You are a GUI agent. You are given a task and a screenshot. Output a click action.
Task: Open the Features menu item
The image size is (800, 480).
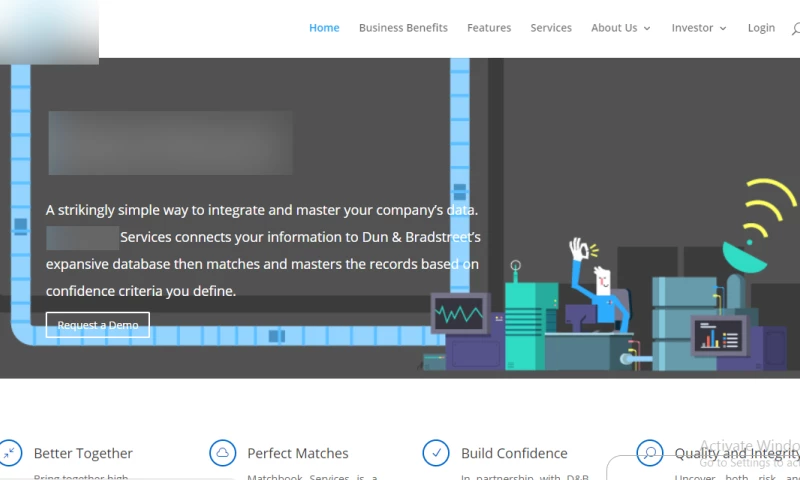coord(489,28)
